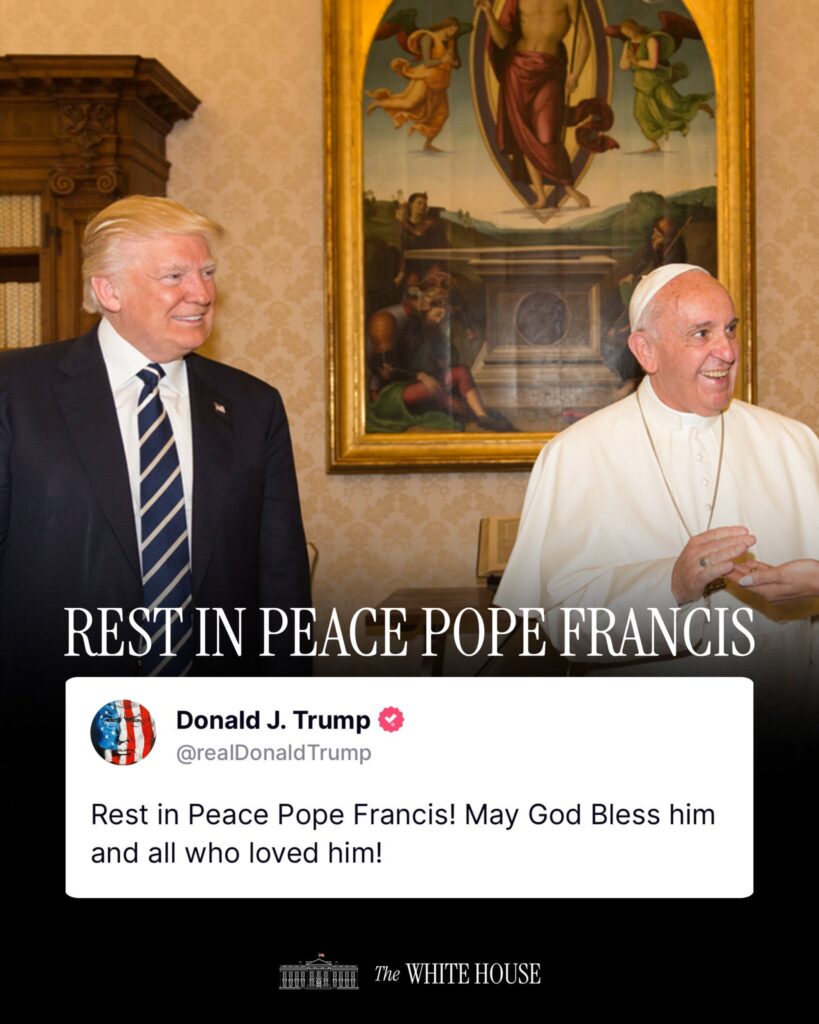Select the open book on the desk
The height and width of the screenshot is (1024, 819).
(x=498, y=547)
